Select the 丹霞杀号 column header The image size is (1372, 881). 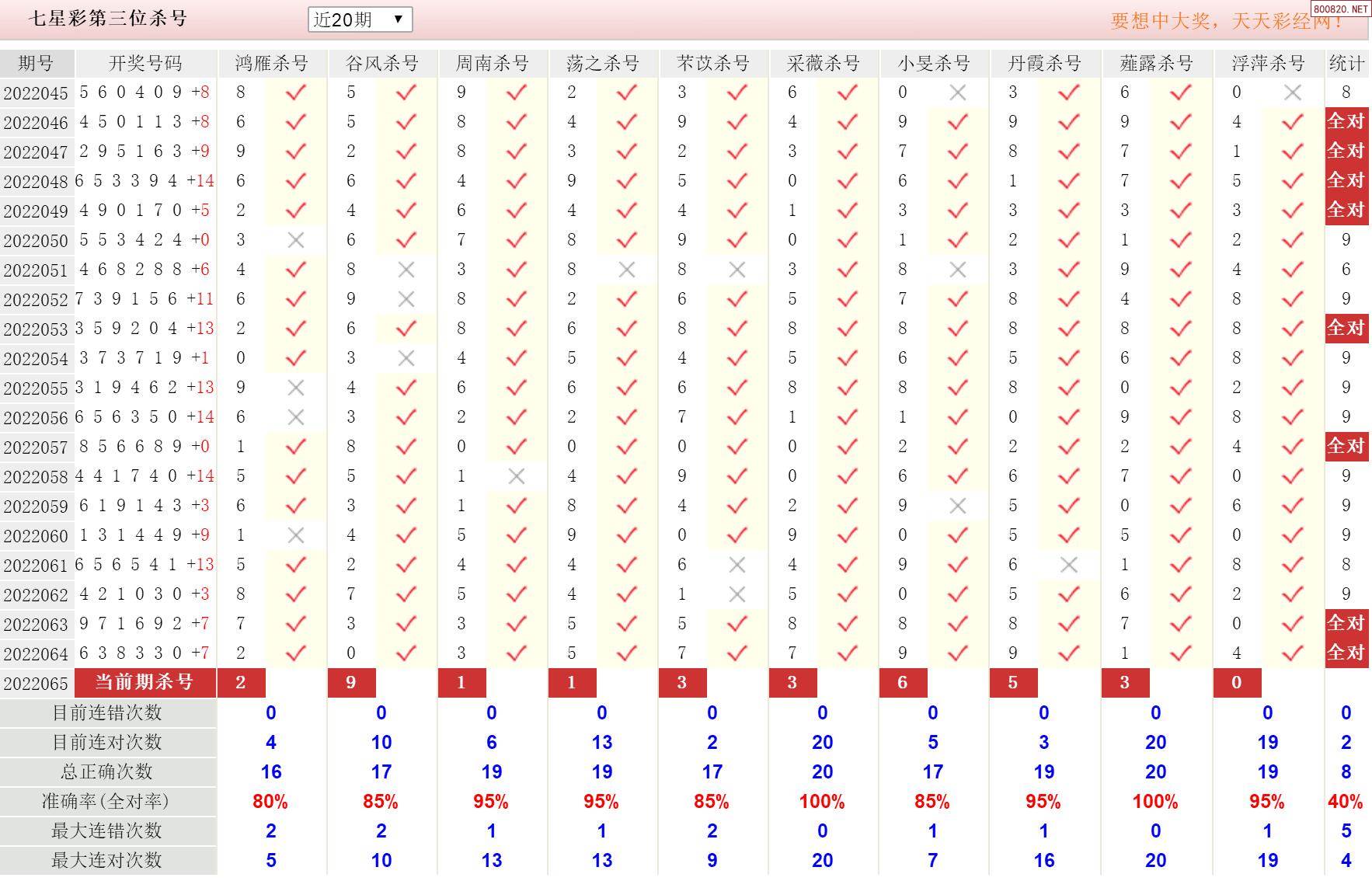[x=1045, y=64]
